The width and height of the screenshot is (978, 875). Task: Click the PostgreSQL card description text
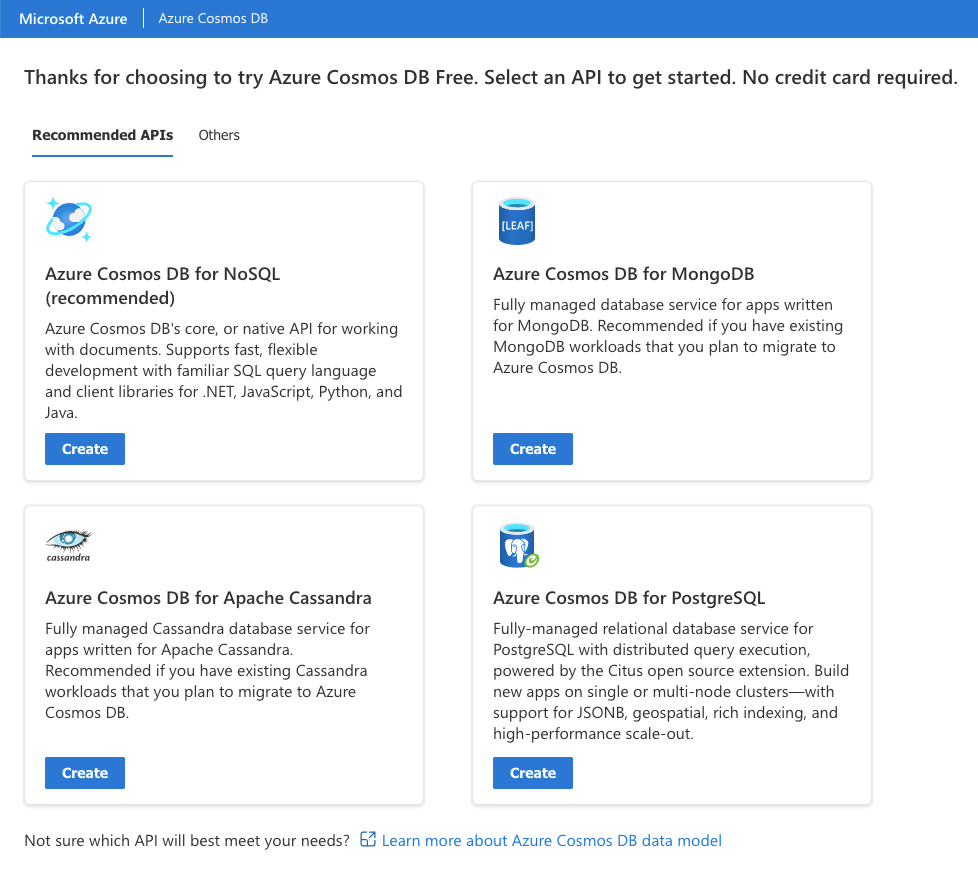point(665,681)
